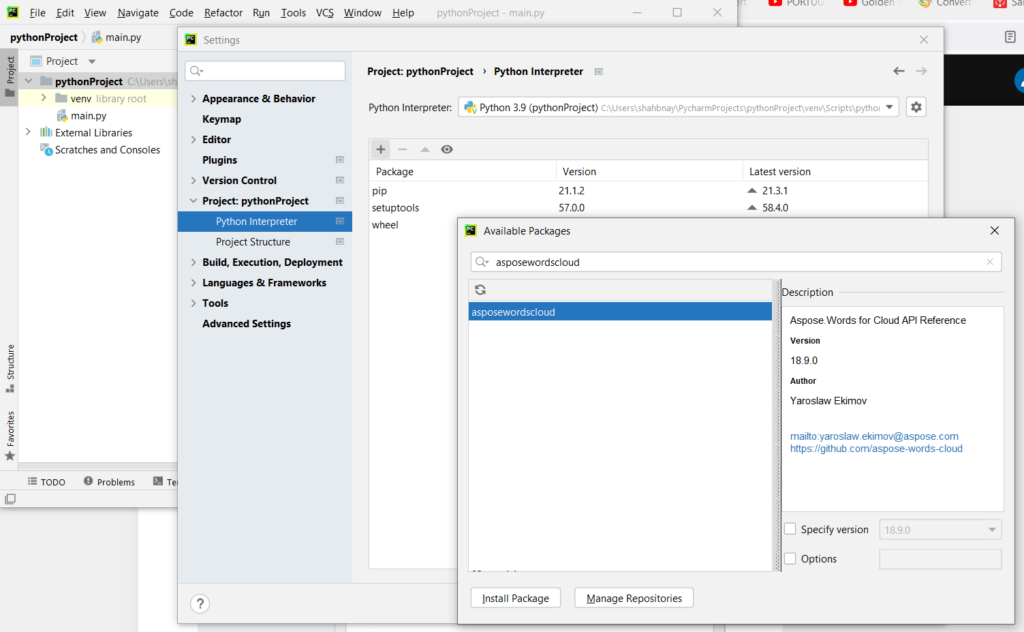This screenshot has height=632, width=1024.
Task: Click the reload packages list icon
Action: click(480, 290)
